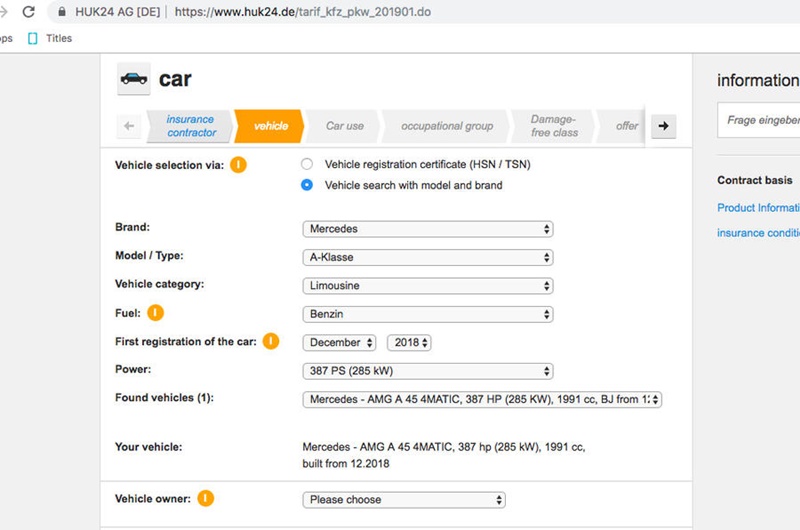Open the insurance conditions link

tap(758, 233)
